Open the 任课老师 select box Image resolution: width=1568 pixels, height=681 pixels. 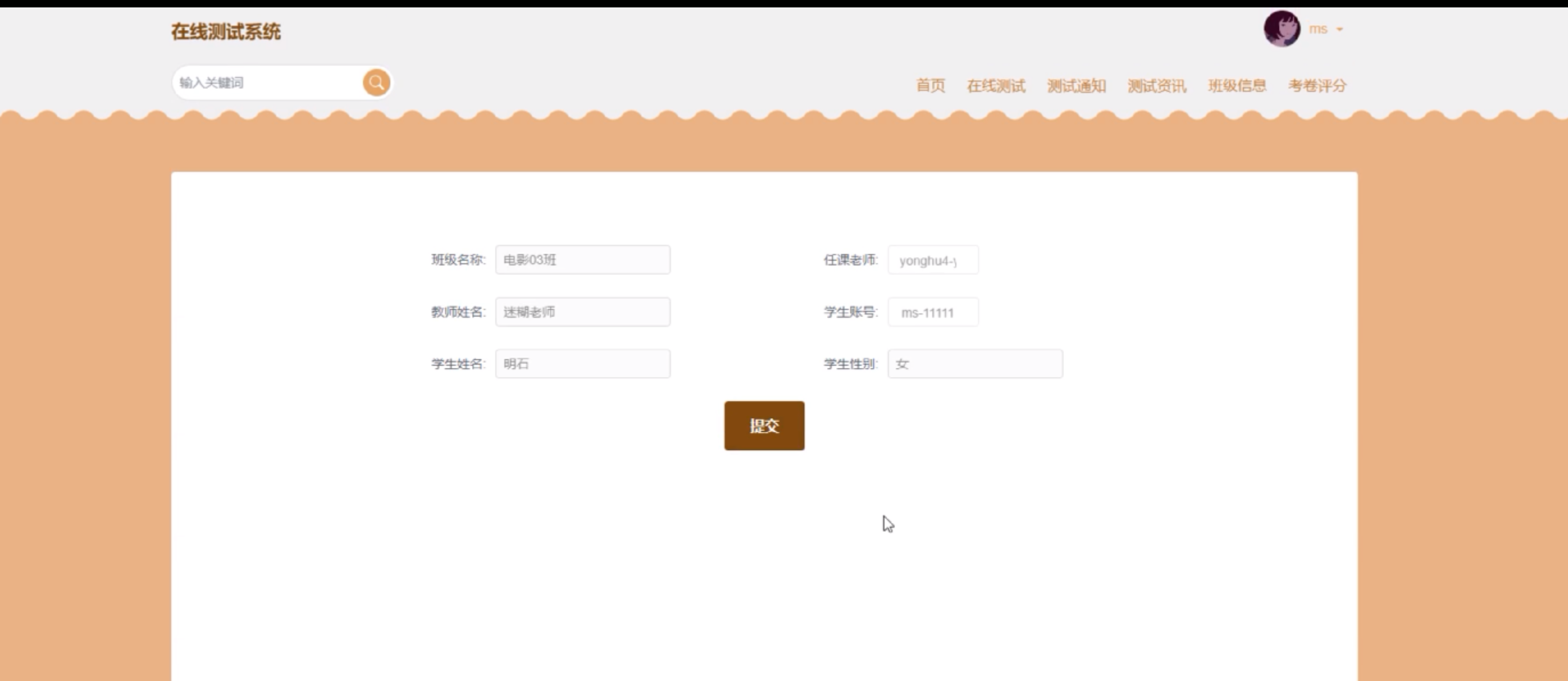[x=932, y=261]
